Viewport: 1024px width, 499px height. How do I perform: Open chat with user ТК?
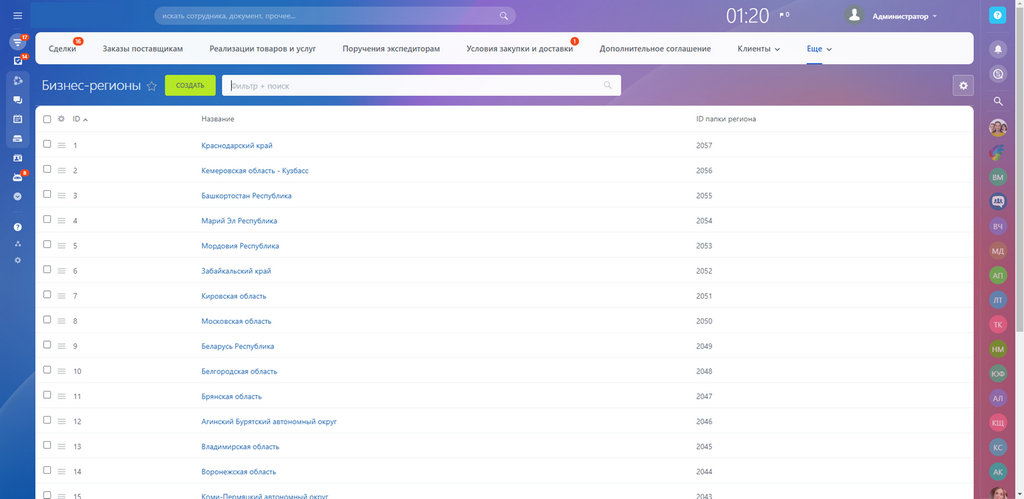[998, 325]
